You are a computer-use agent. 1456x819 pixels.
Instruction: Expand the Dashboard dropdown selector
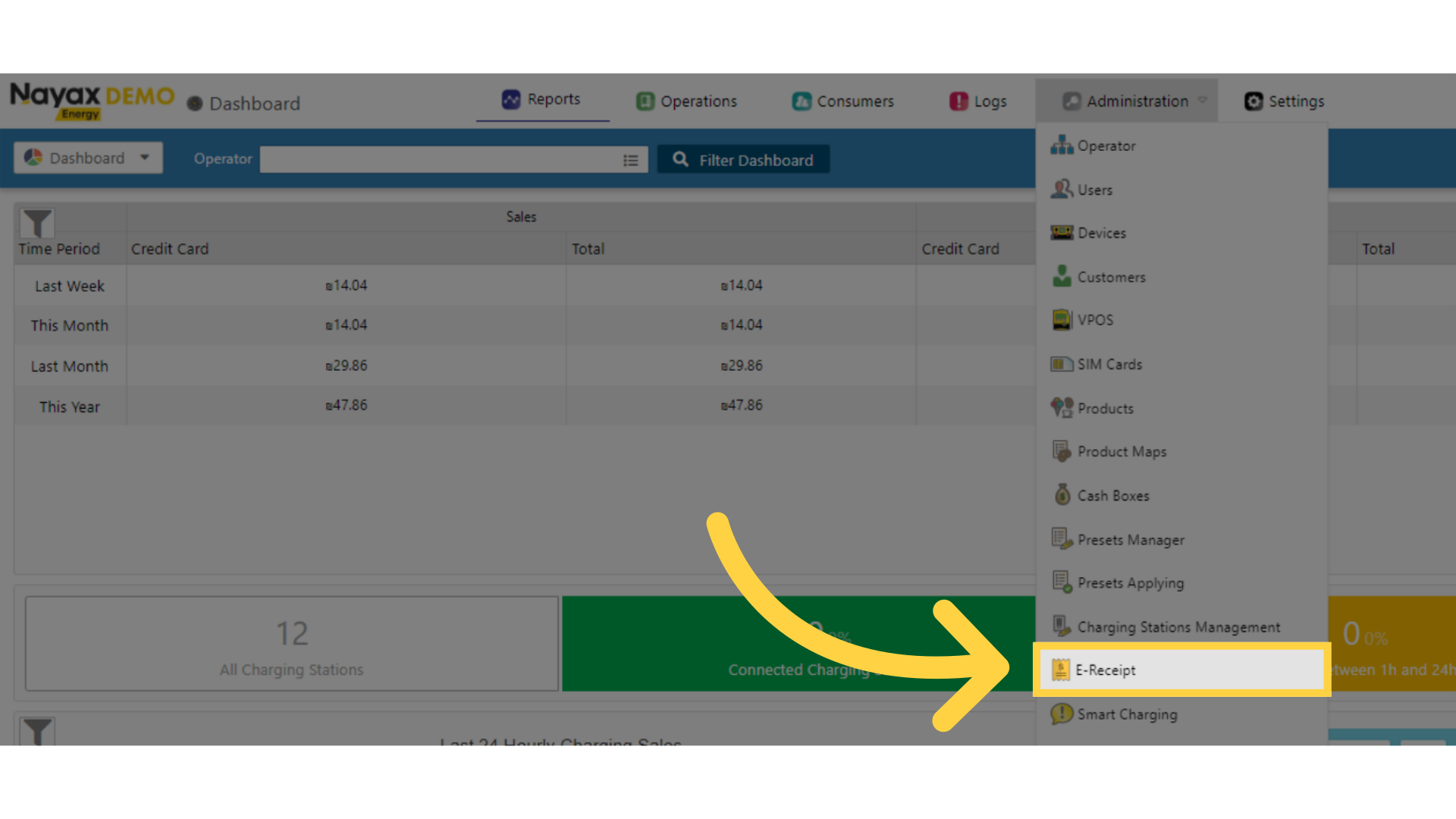coord(88,158)
